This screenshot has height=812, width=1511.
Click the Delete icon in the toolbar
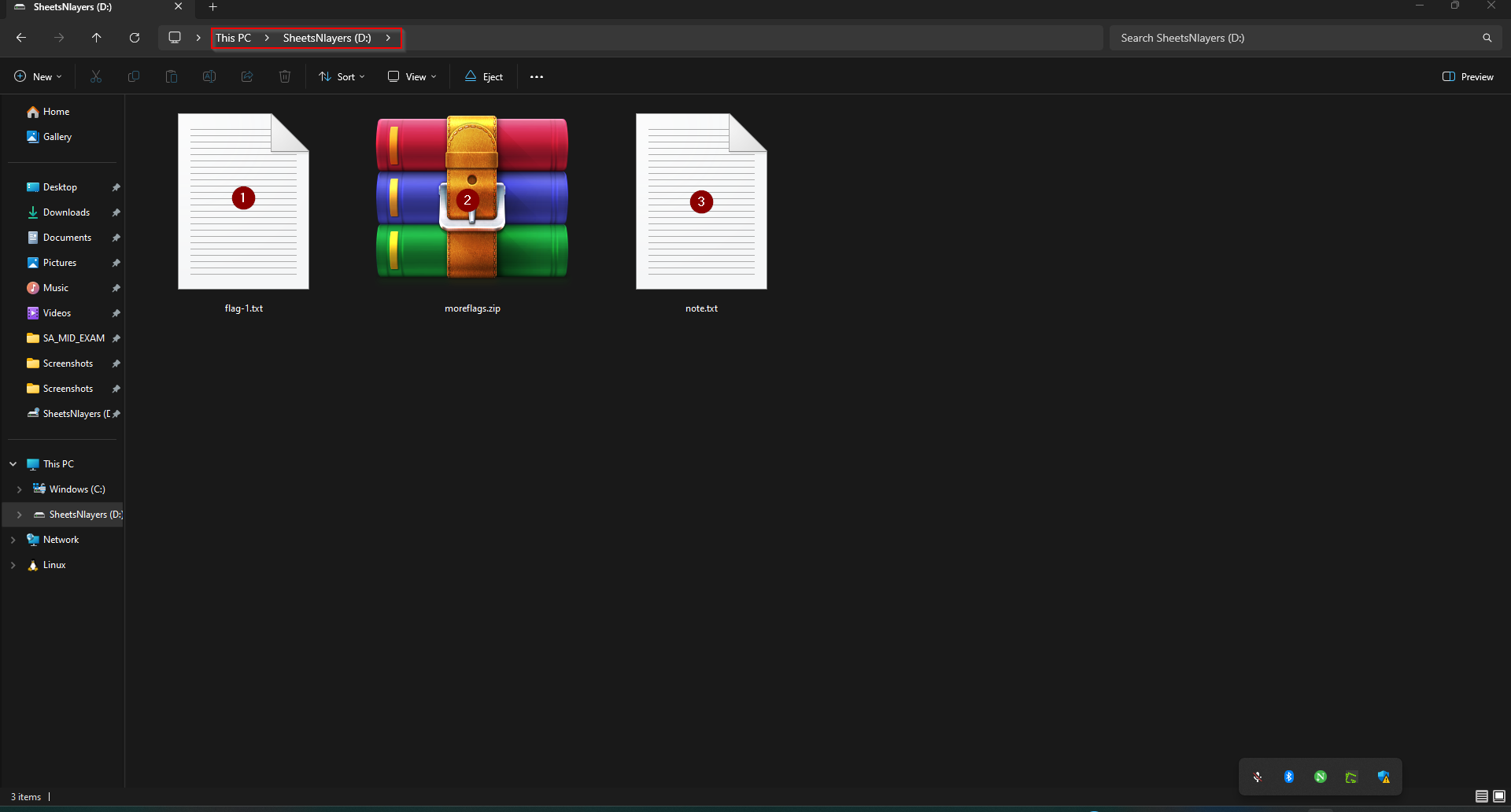coord(284,76)
